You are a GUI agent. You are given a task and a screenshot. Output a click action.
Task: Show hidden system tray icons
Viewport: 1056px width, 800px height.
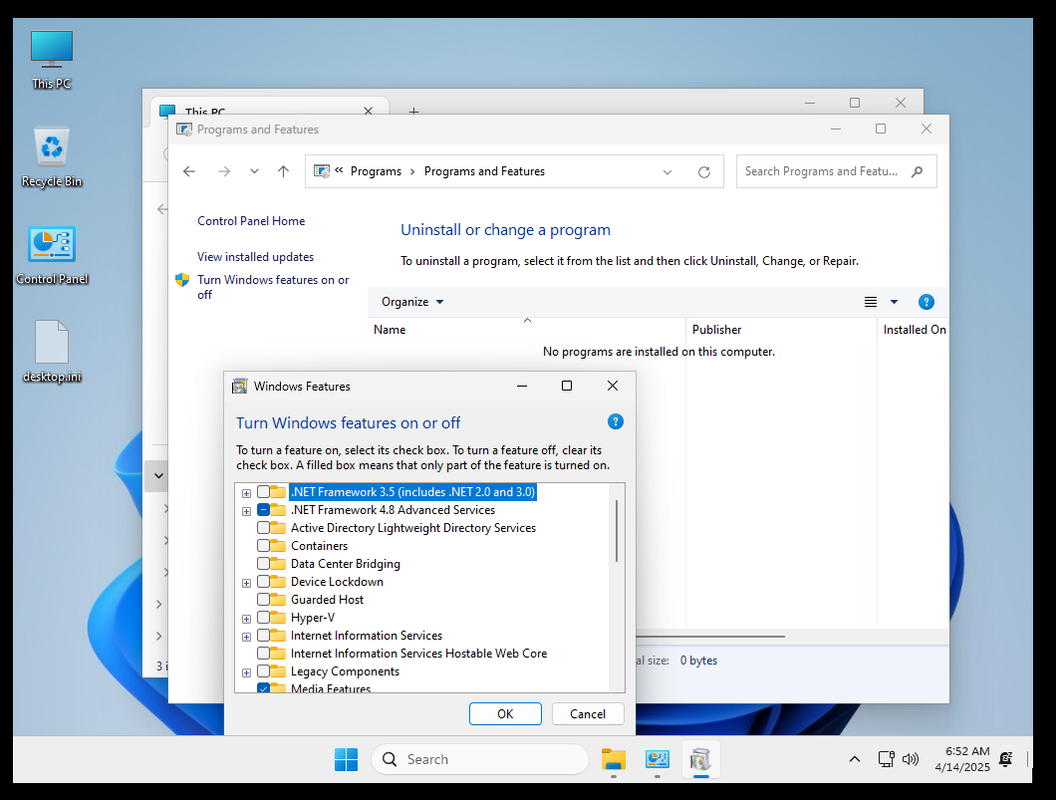pos(855,760)
